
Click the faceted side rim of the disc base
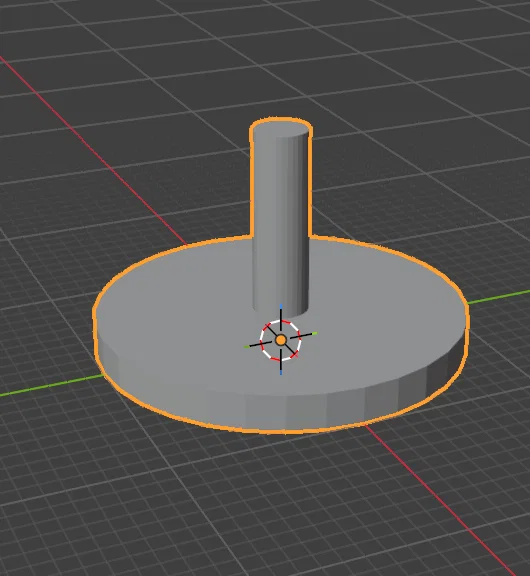tap(286, 411)
